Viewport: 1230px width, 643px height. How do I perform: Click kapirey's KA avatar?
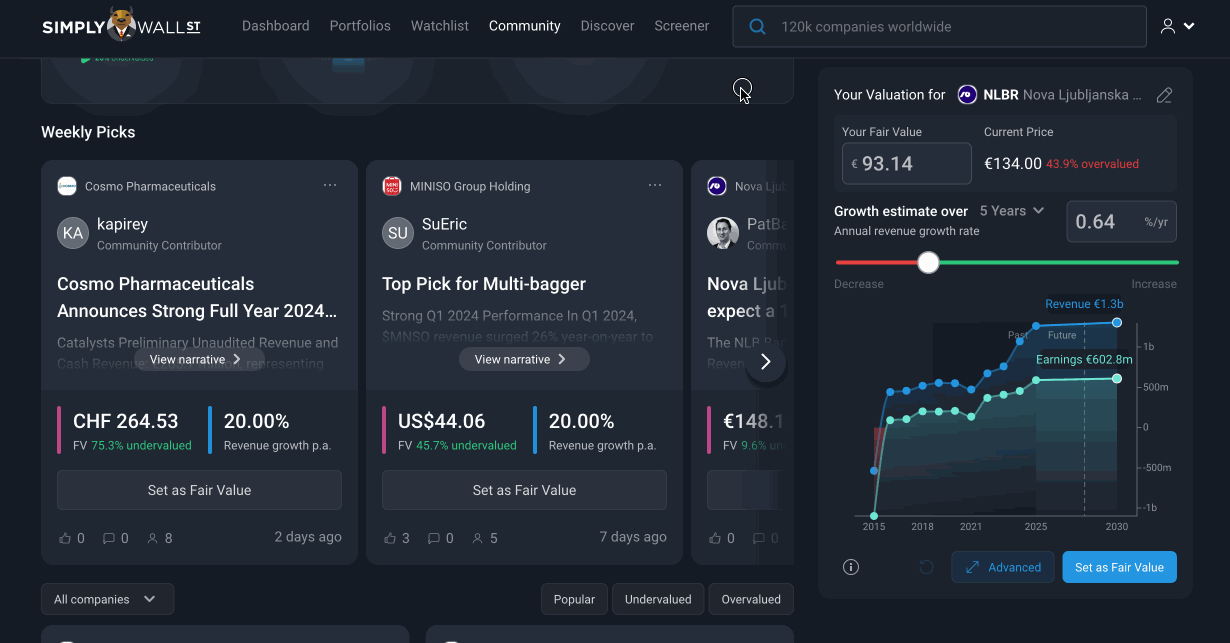point(73,233)
